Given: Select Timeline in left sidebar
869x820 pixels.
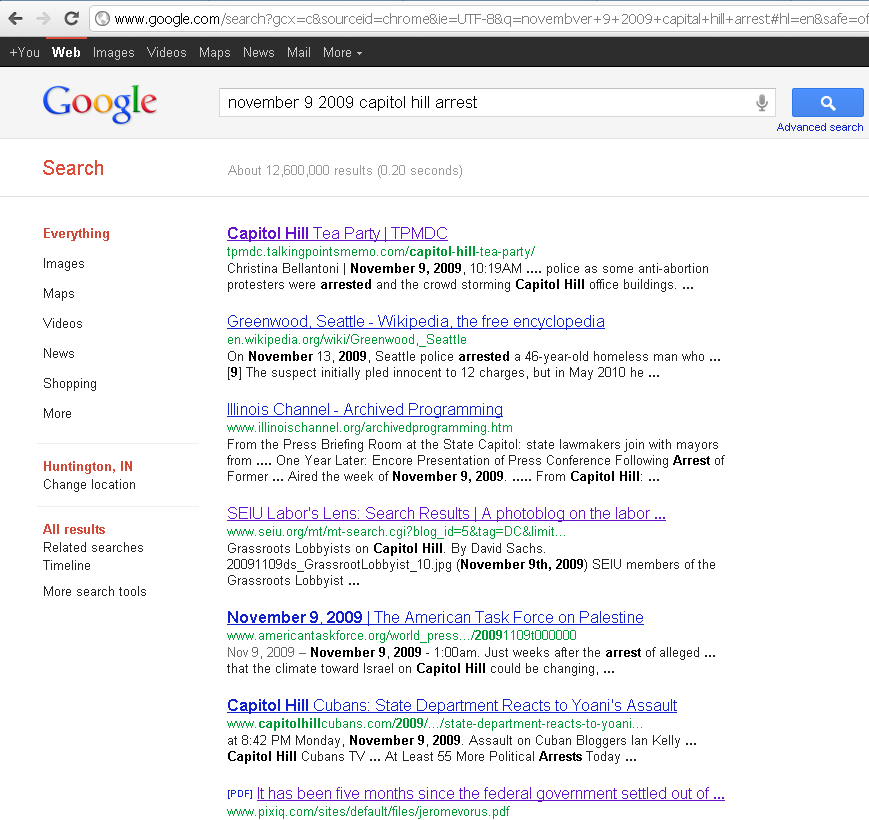Looking at the screenshot, I should pos(66,565).
